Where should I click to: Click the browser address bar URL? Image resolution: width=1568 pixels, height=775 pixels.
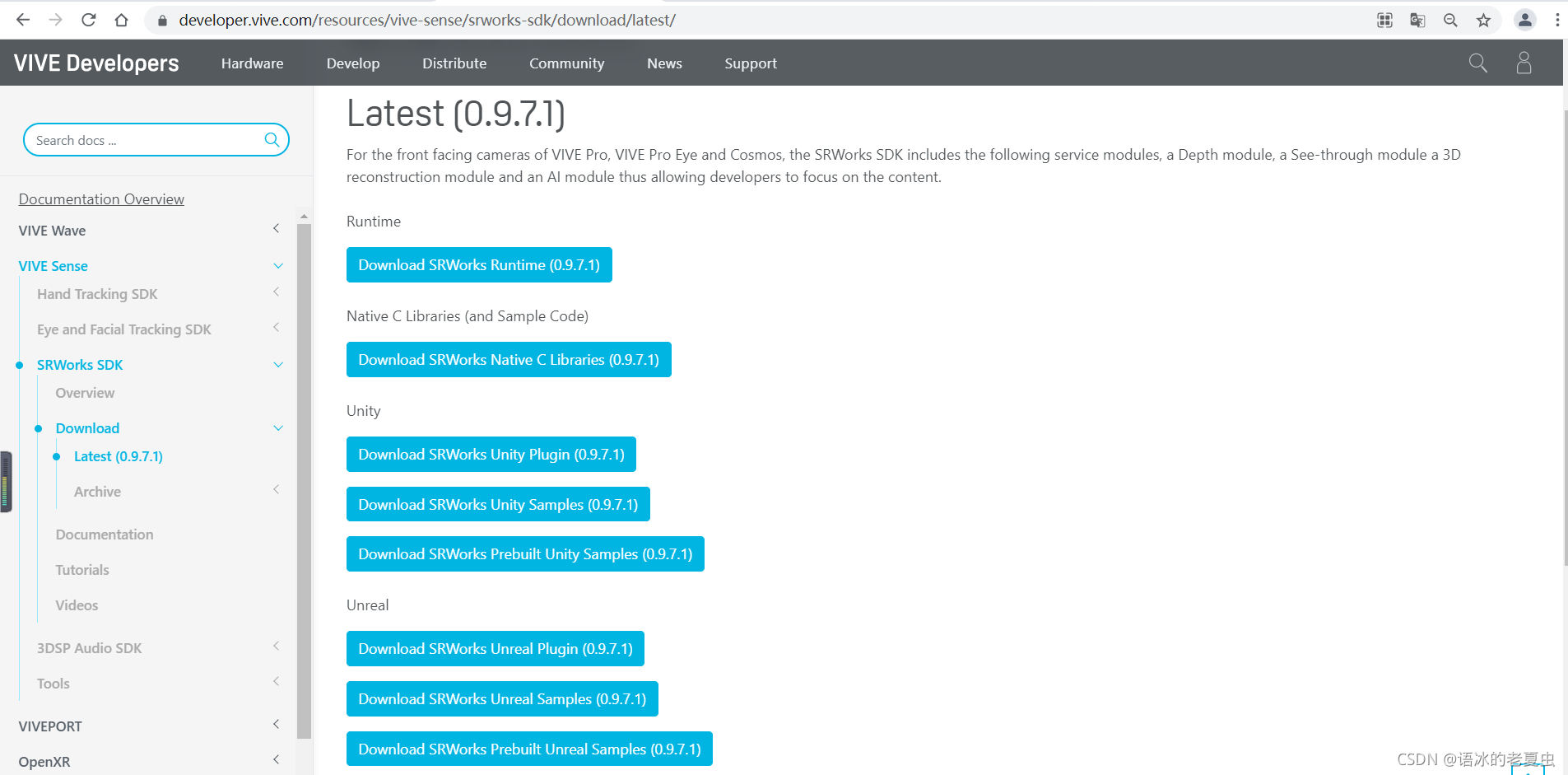[x=427, y=20]
